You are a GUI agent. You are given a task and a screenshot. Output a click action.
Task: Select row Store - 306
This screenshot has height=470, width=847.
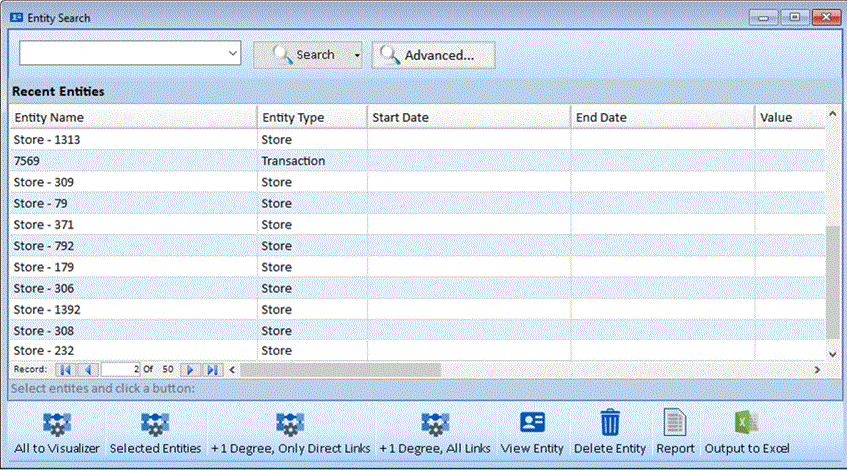pos(417,288)
